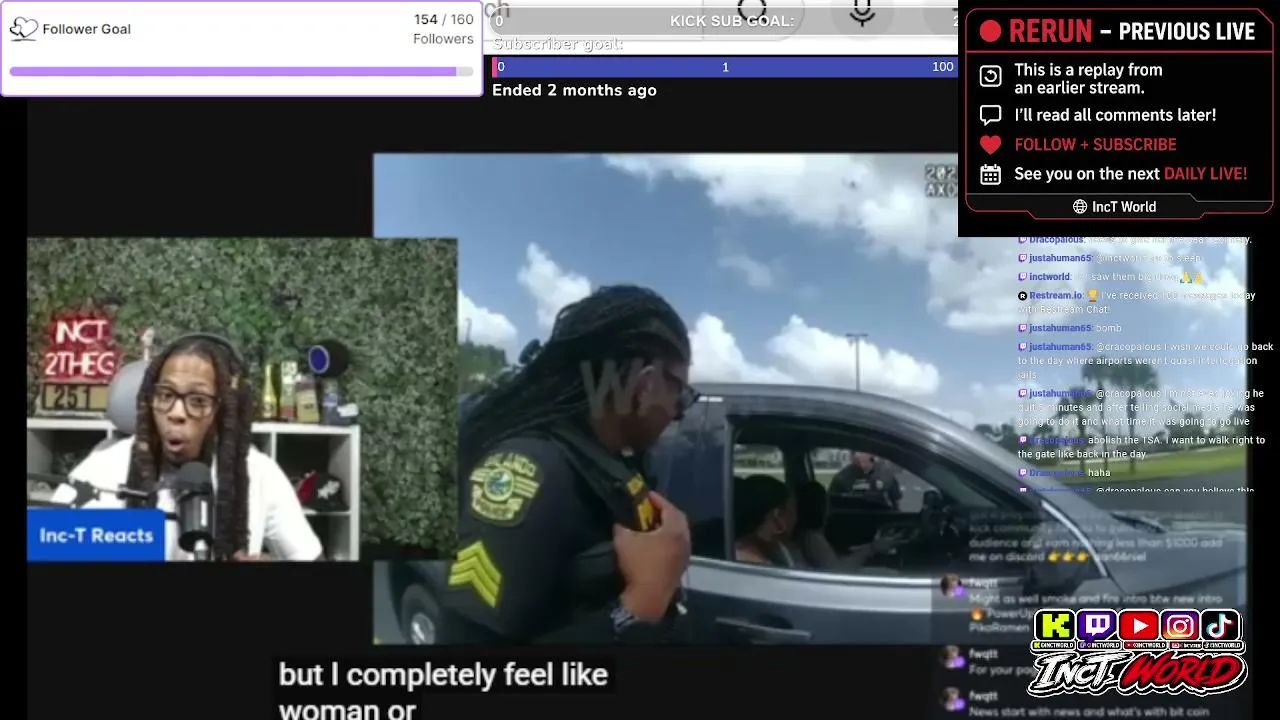
Task: Click the DAILY LIVE! red text
Action: (1205, 174)
